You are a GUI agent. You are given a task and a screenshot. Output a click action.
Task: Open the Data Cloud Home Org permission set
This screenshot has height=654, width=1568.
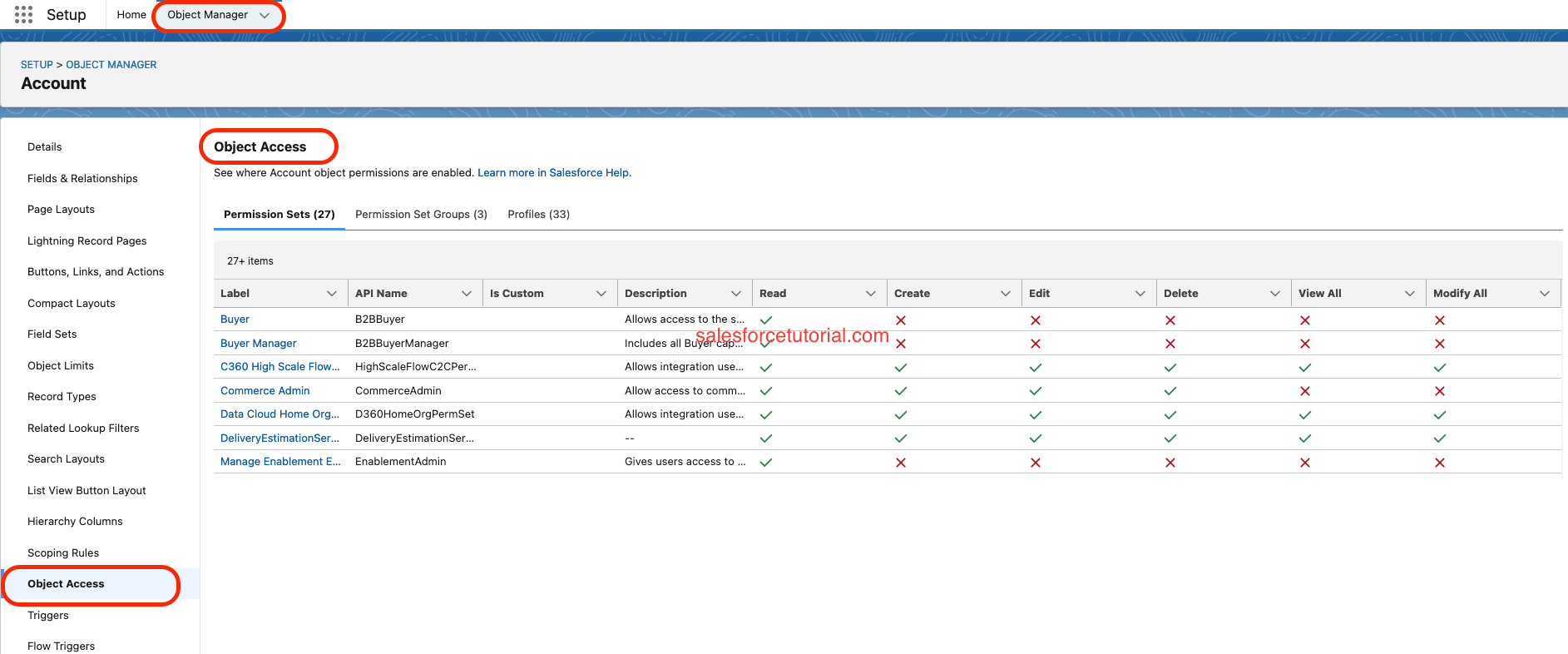[279, 414]
